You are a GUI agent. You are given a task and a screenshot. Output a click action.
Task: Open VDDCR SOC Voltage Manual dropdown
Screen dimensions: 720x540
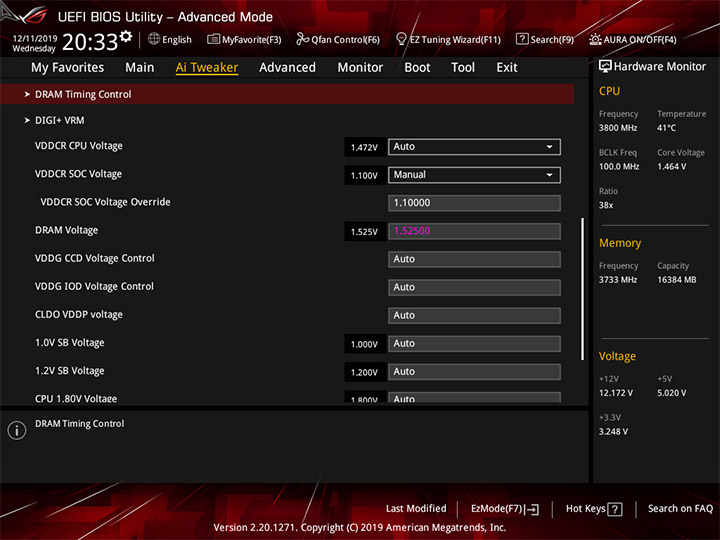click(x=474, y=175)
